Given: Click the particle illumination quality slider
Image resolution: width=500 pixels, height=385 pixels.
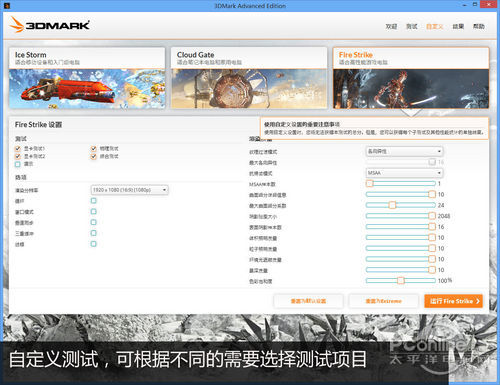Looking at the screenshot, I should tap(401, 248).
